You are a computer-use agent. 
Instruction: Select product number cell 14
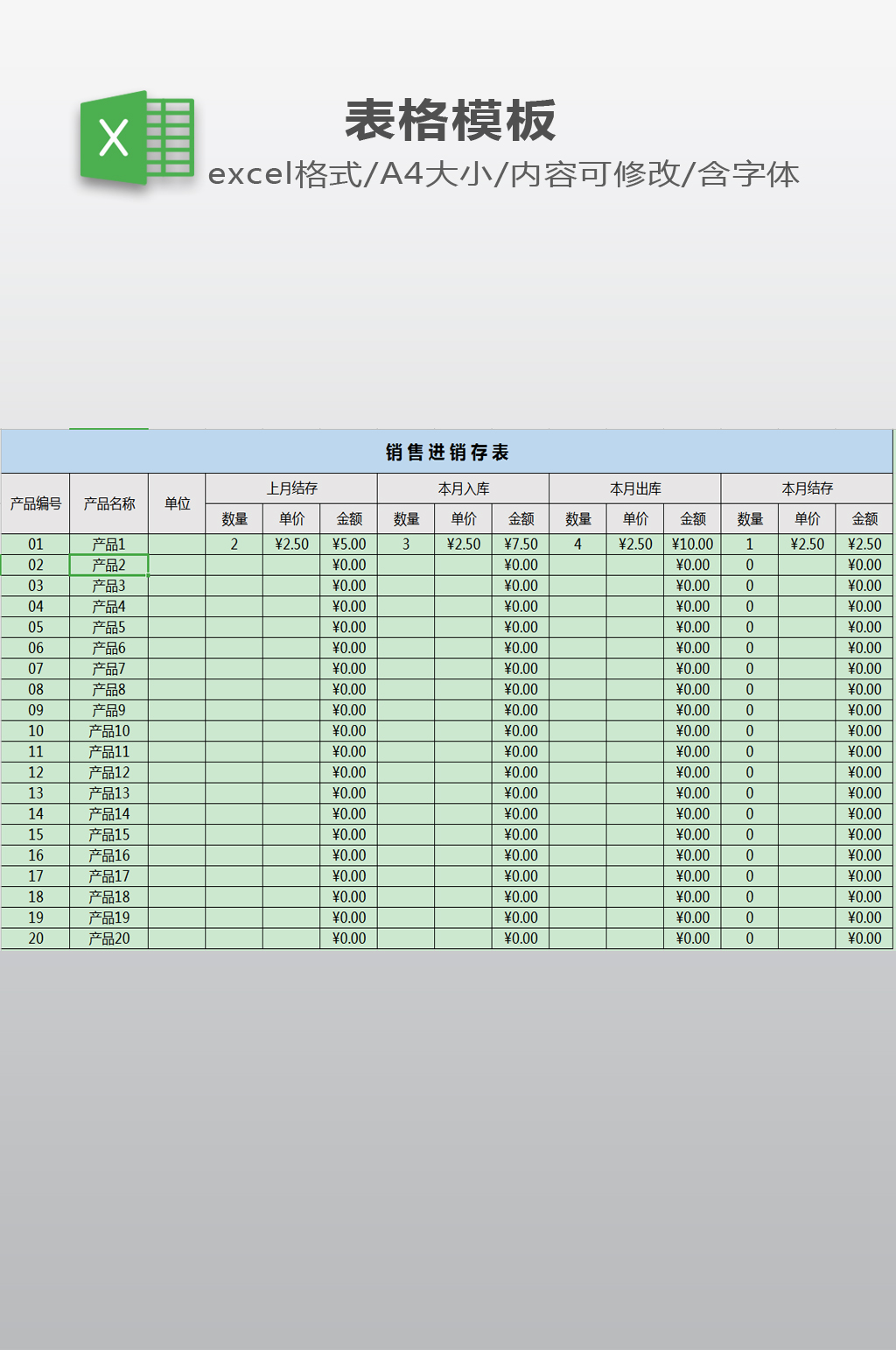[x=36, y=814]
